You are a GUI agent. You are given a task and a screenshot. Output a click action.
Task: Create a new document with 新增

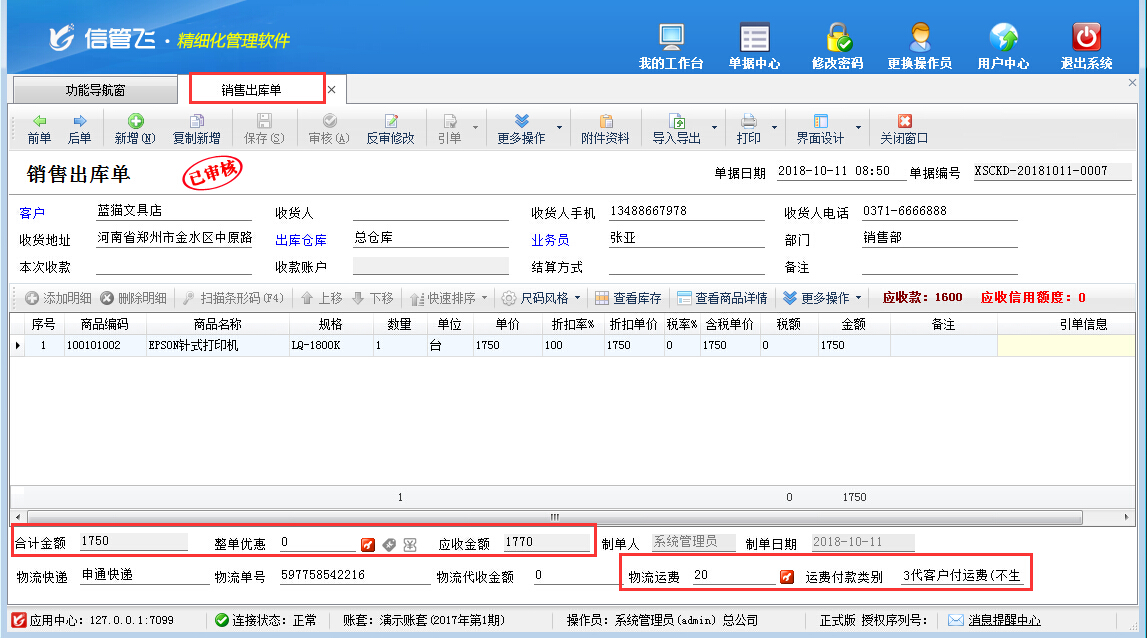click(134, 129)
